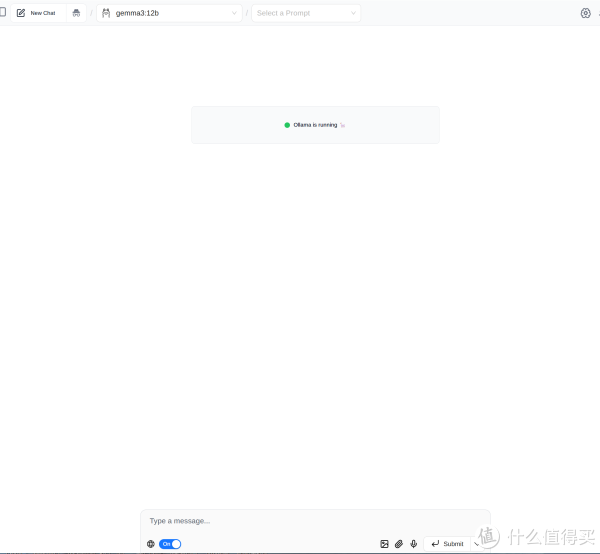The height and width of the screenshot is (554, 600).
Task: Click the enter arrow icon in Submit
Action: coord(435,544)
